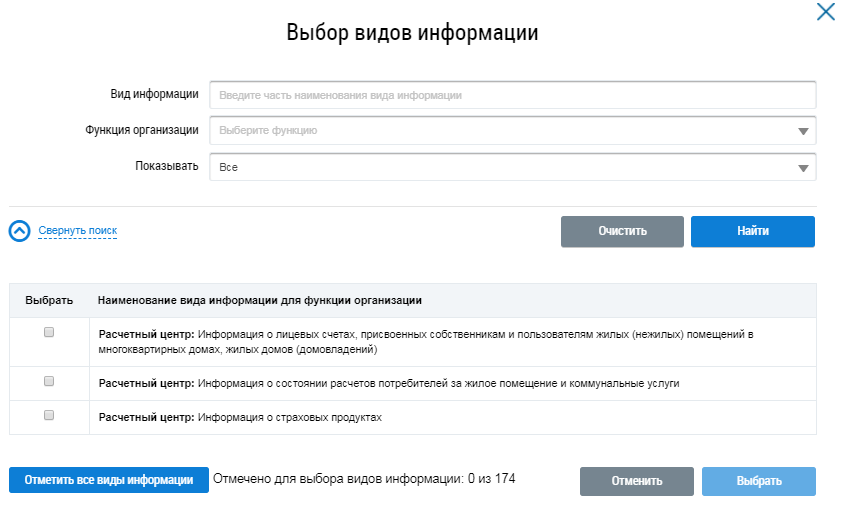
Task: Check the состоянии расчетов потребителей row checkbox
Action: click(x=49, y=381)
